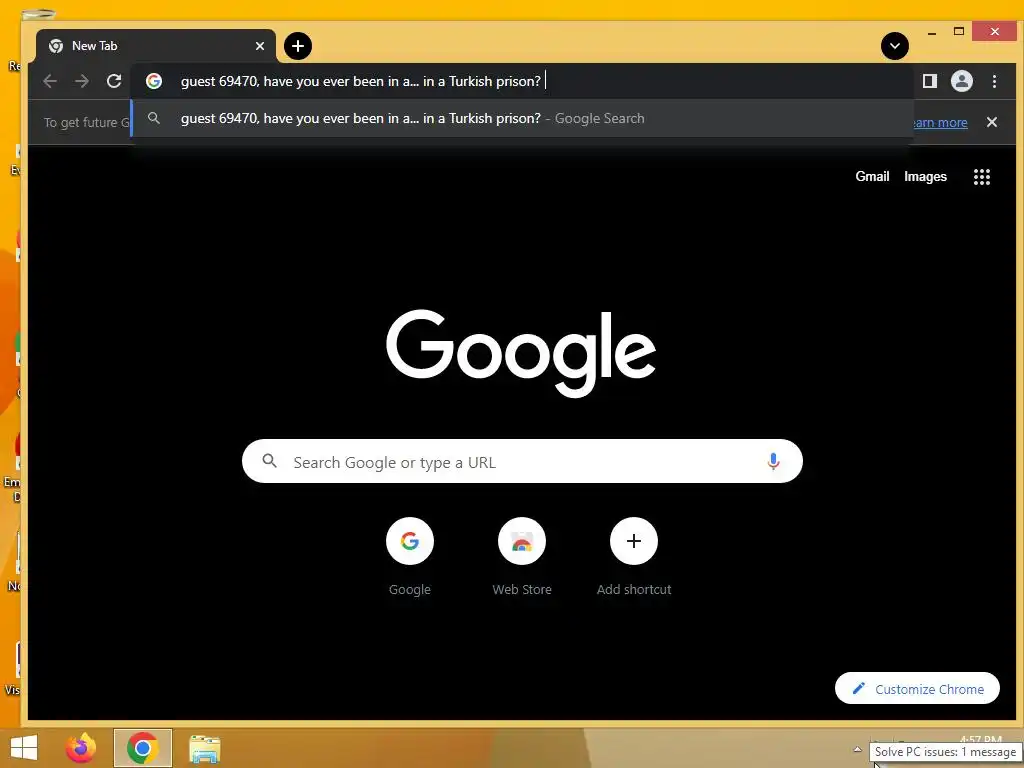Screen dimensions: 1024x768
Task: Maximize the Chrome window
Action: (x=959, y=31)
